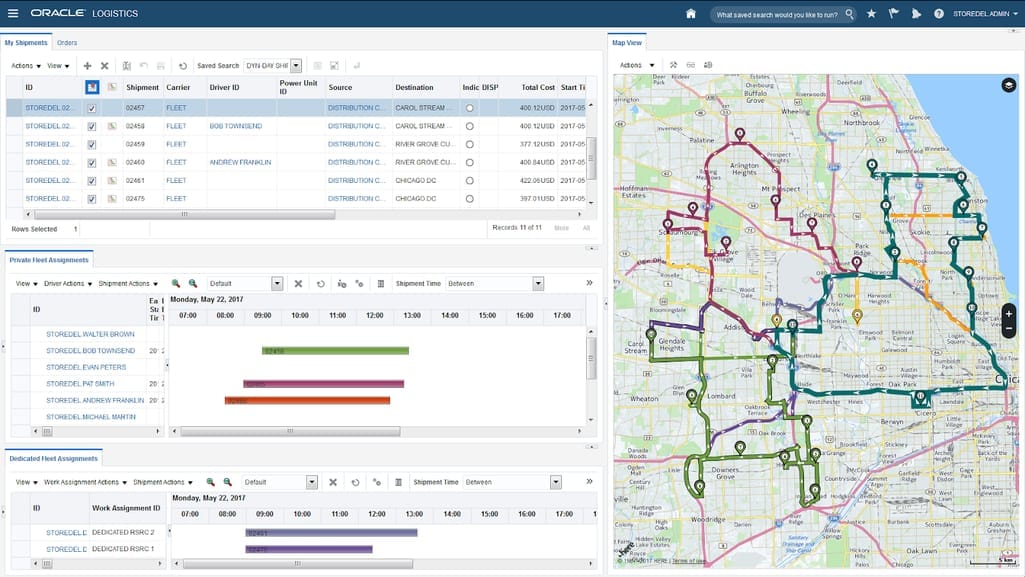The image size is (1025, 577).
Task: Switch to the Orders tab
Action: (66, 42)
